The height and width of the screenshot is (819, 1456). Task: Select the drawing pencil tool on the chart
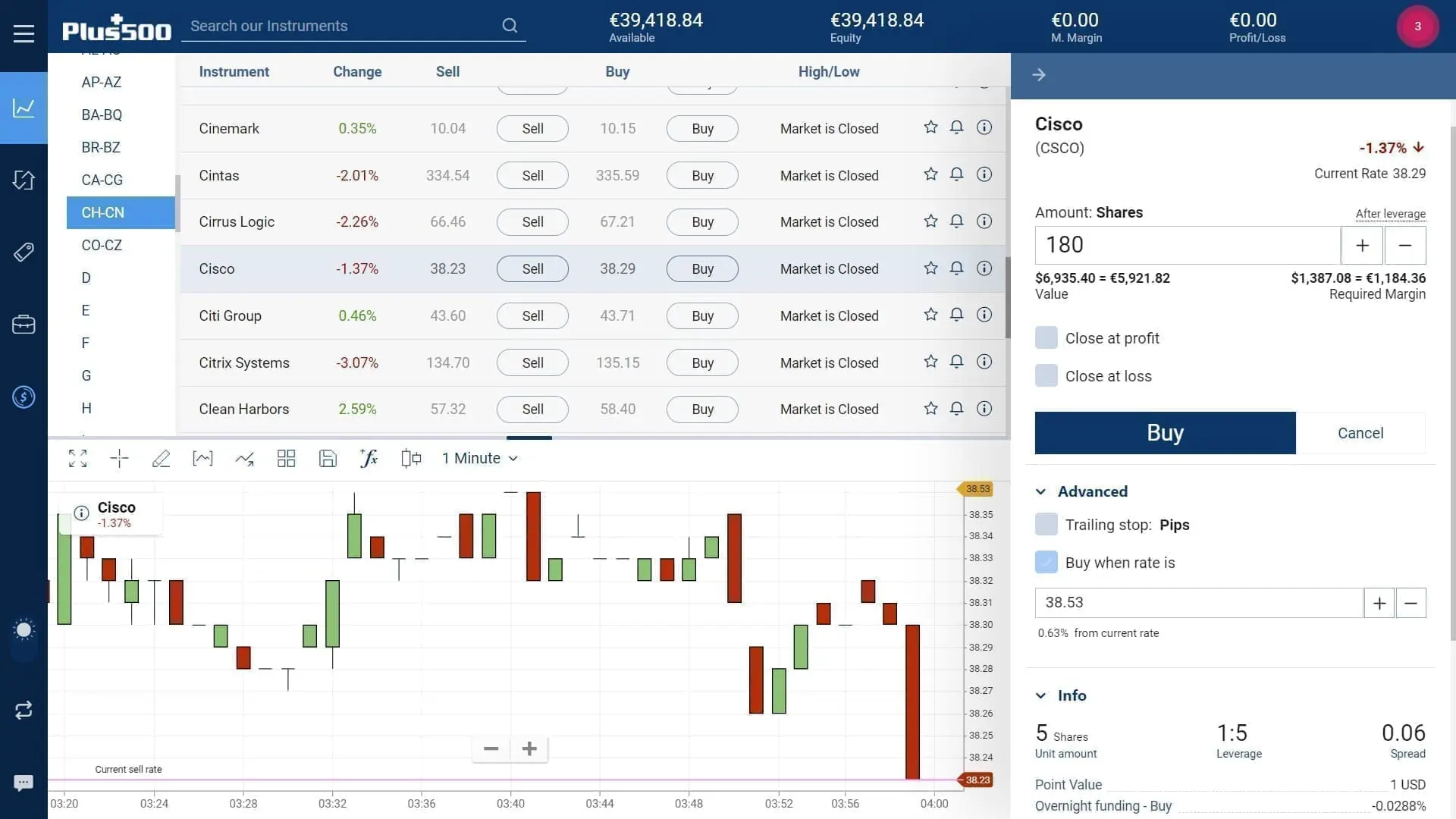(162, 458)
